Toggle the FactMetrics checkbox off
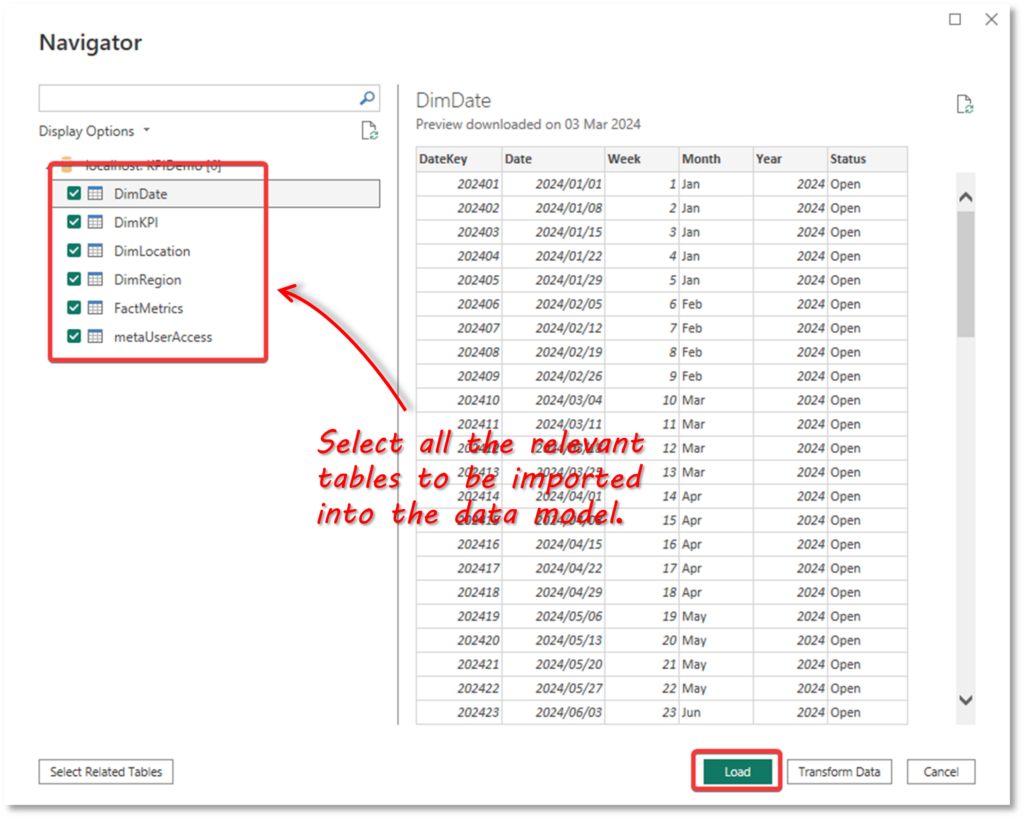 tap(73, 308)
